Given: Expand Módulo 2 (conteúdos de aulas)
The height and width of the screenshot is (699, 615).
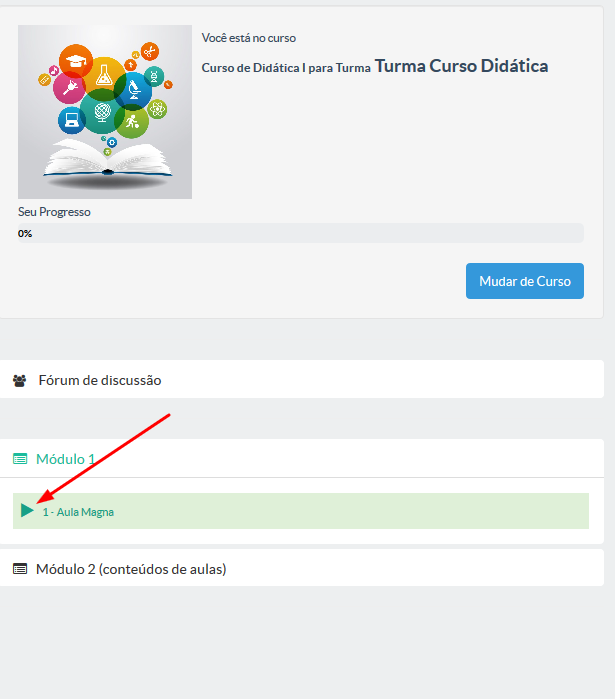Looking at the screenshot, I should tap(131, 569).
